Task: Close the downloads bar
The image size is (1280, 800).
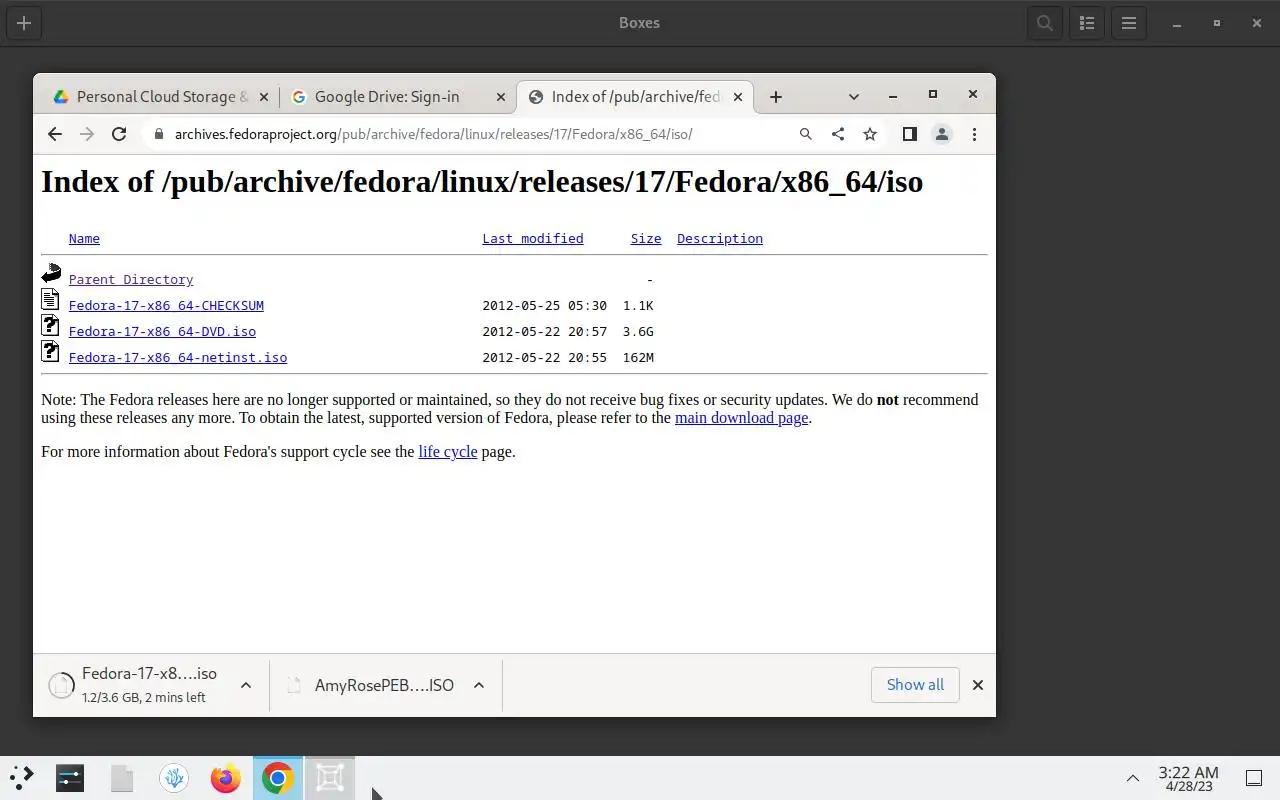Action: click(x=978, y=685)
